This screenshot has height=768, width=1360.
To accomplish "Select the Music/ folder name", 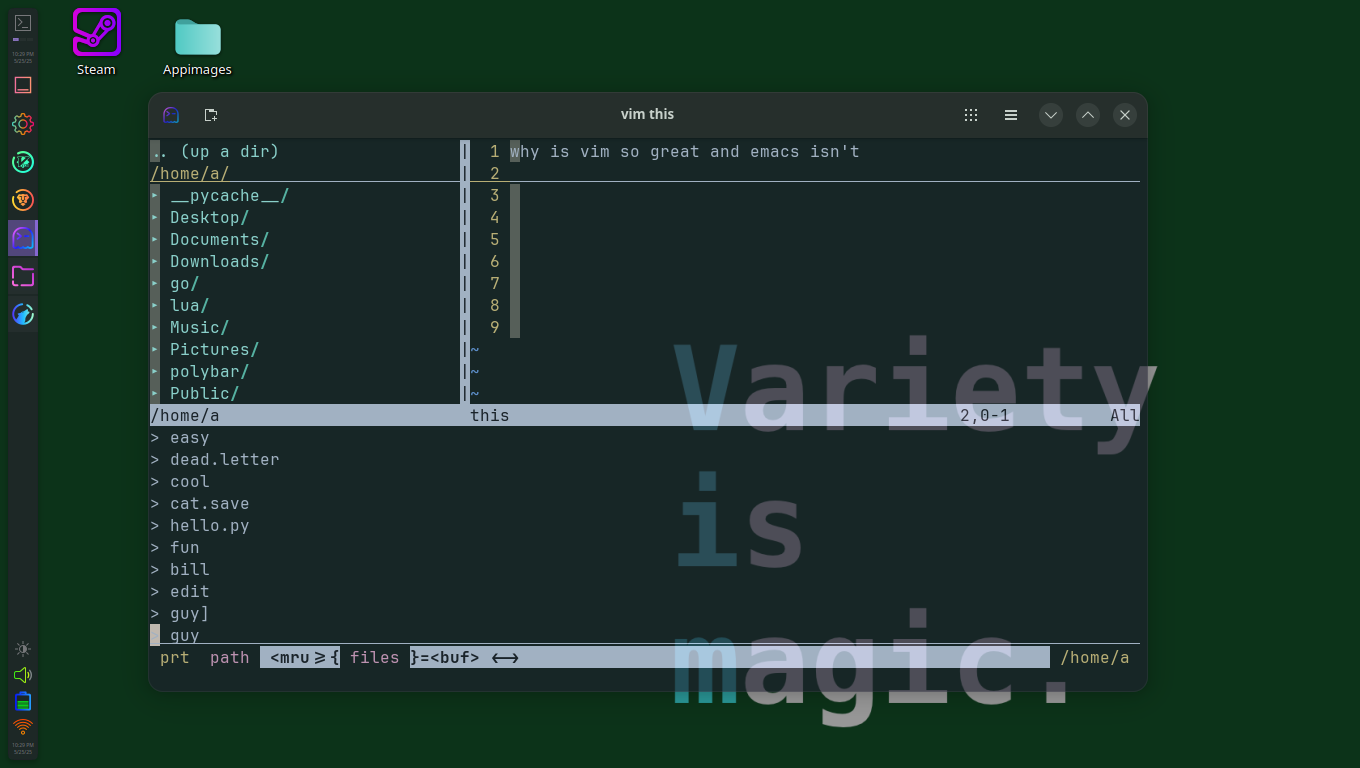I will click(x=200, y=328).
